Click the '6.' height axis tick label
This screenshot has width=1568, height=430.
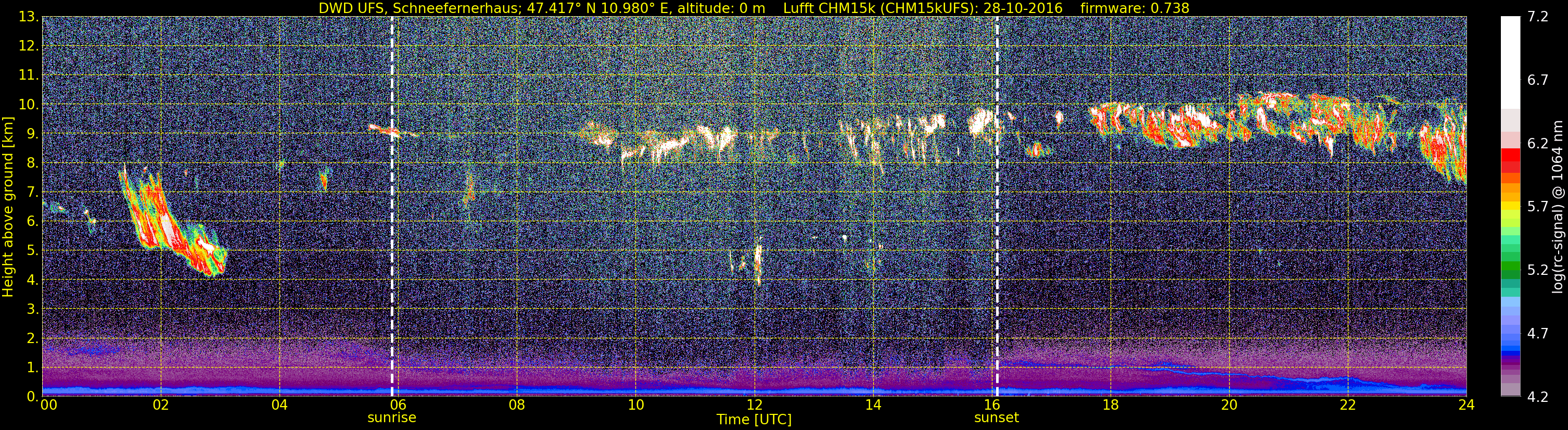coord(33,222)
